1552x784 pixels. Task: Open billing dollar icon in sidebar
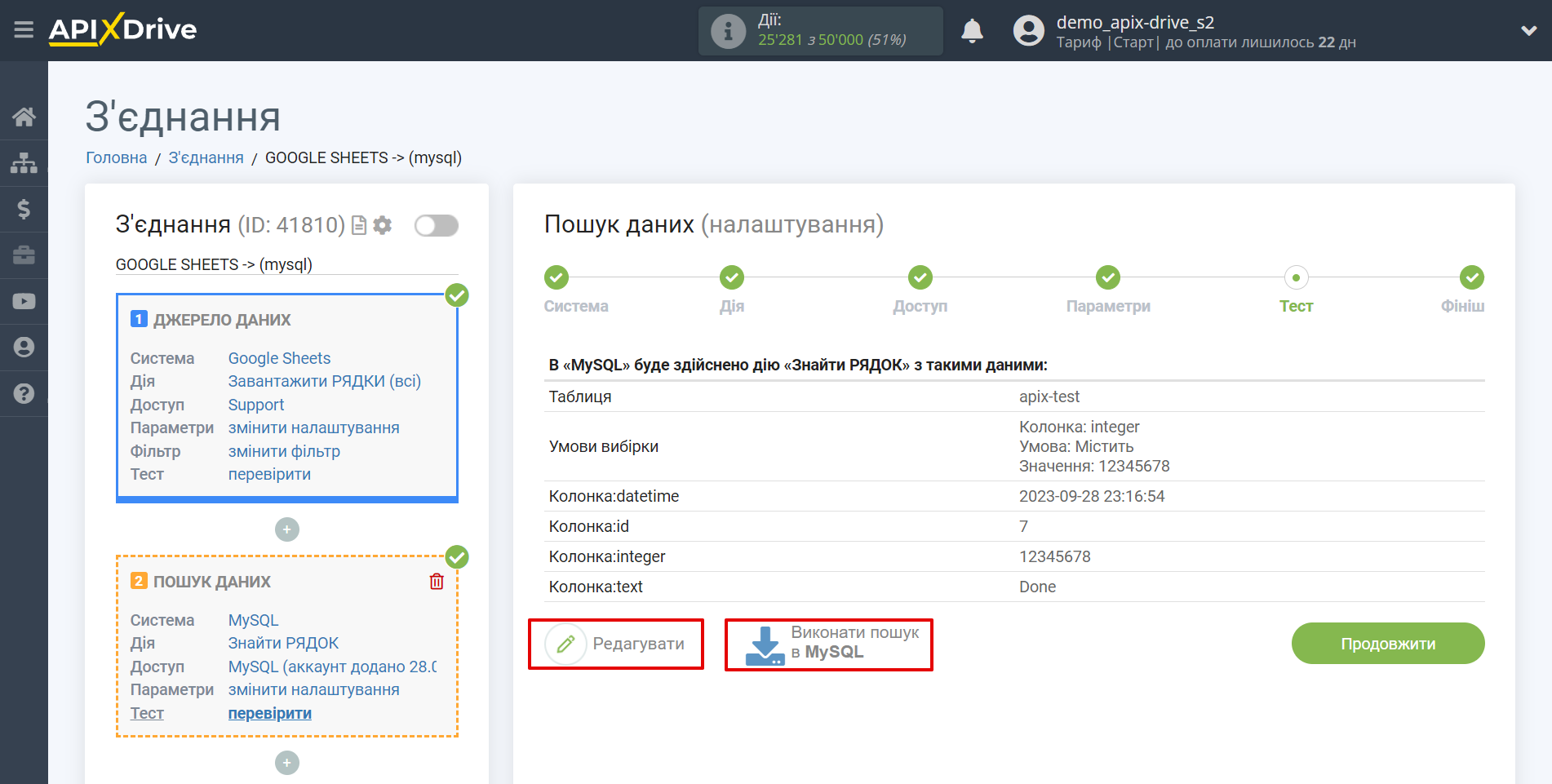(x=24, y=209)
